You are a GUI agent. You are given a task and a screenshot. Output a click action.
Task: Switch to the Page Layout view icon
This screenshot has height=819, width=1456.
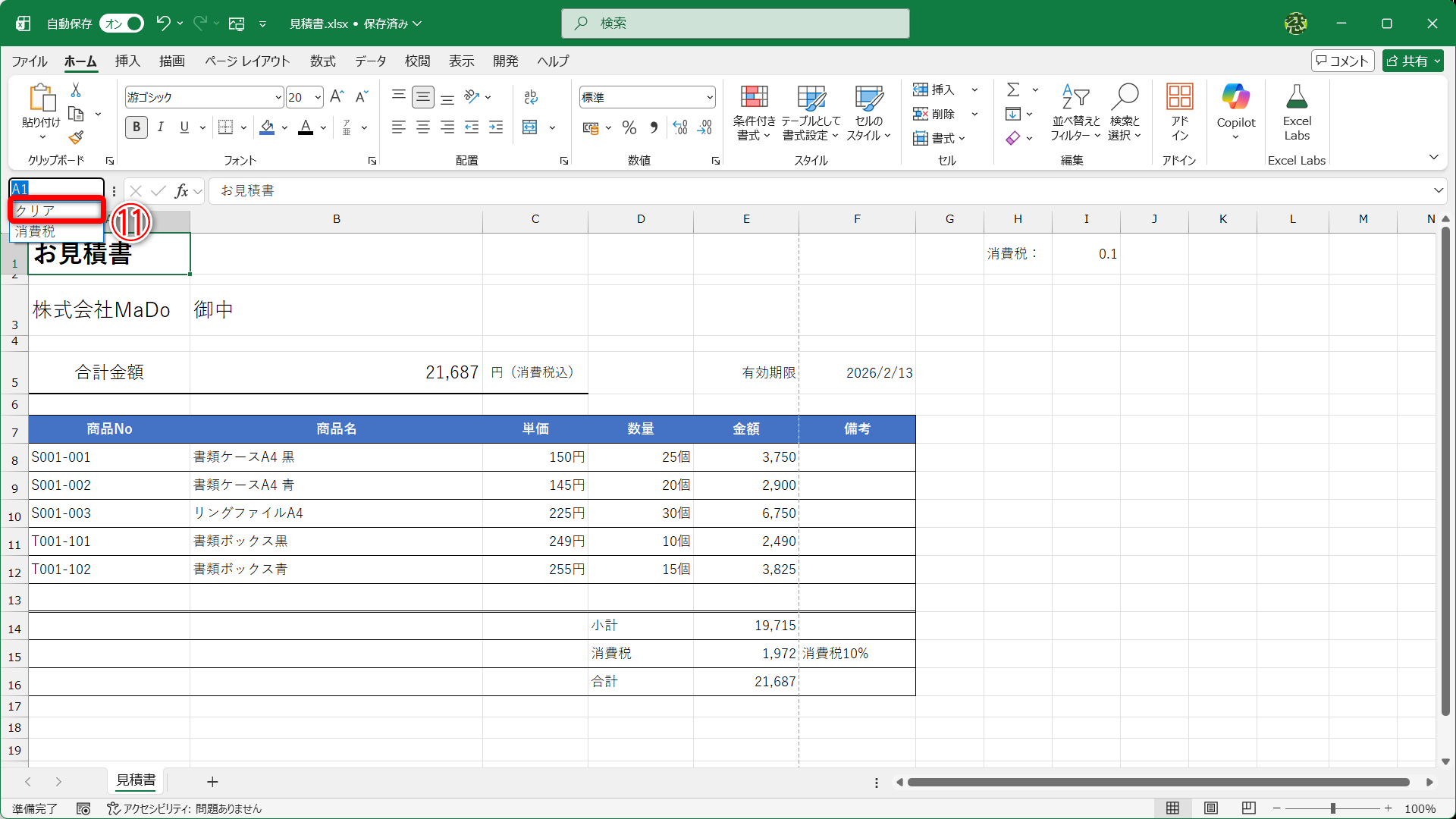pyautogui.click(x=1211, y=808)
